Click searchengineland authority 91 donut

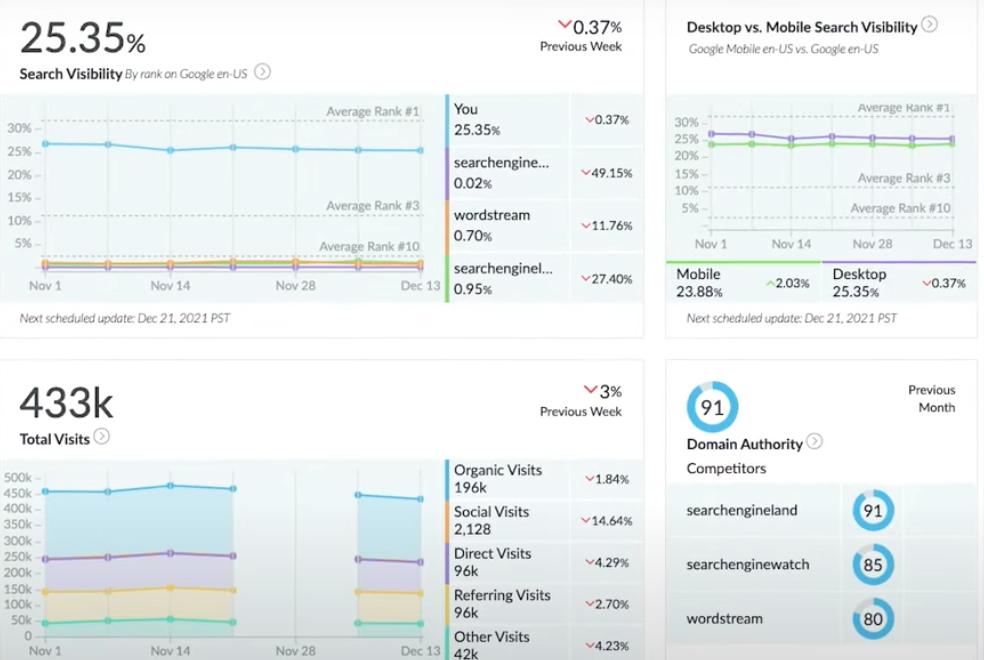click(x=873, y=511)
